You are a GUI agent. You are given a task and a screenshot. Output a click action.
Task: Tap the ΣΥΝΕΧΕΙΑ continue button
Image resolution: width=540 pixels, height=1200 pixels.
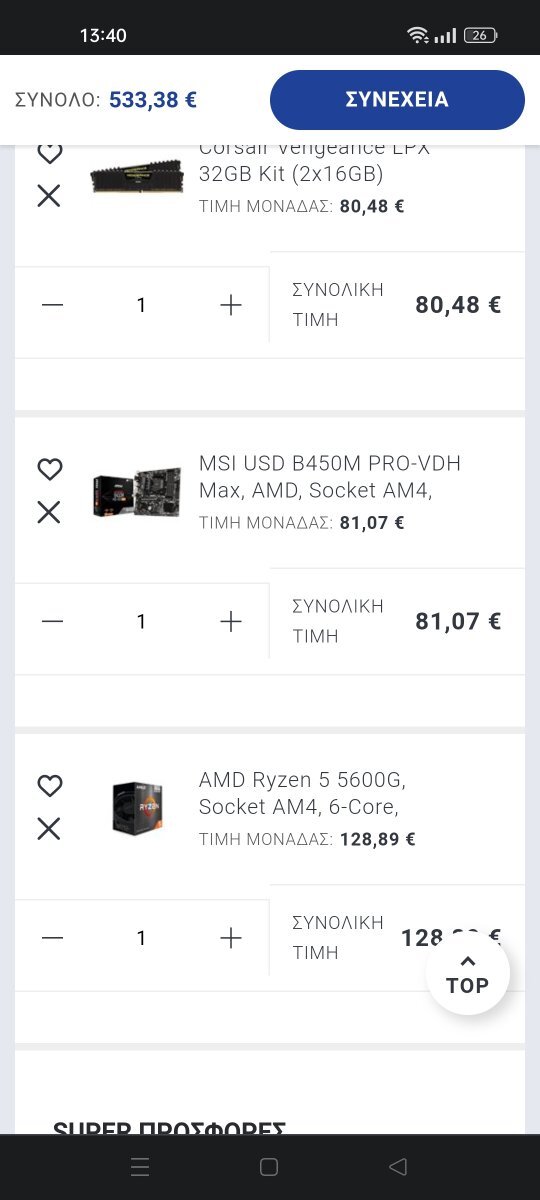(397, 100)
